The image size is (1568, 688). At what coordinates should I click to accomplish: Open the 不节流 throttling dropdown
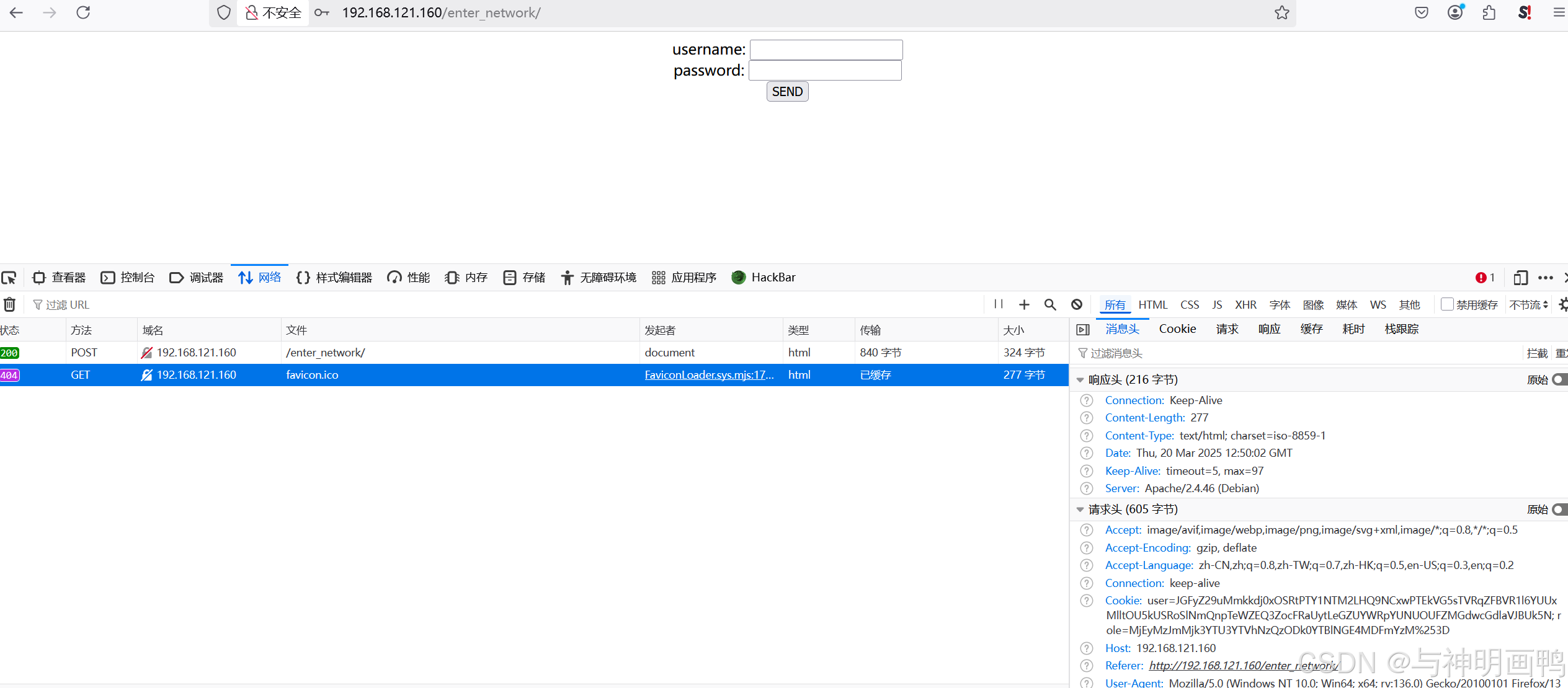[1529, 305]
